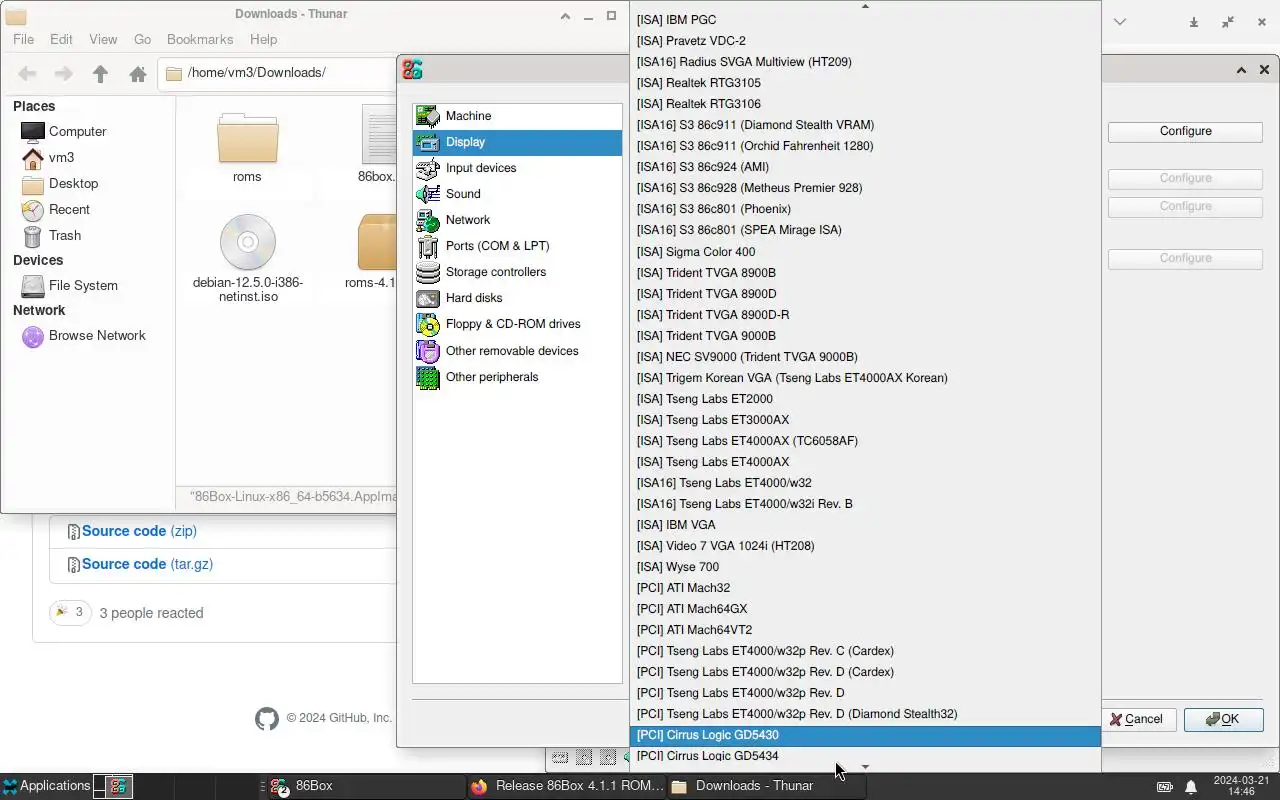Click notification bell in system tray
The image size is (1280, 800).
click(1190, 786)
